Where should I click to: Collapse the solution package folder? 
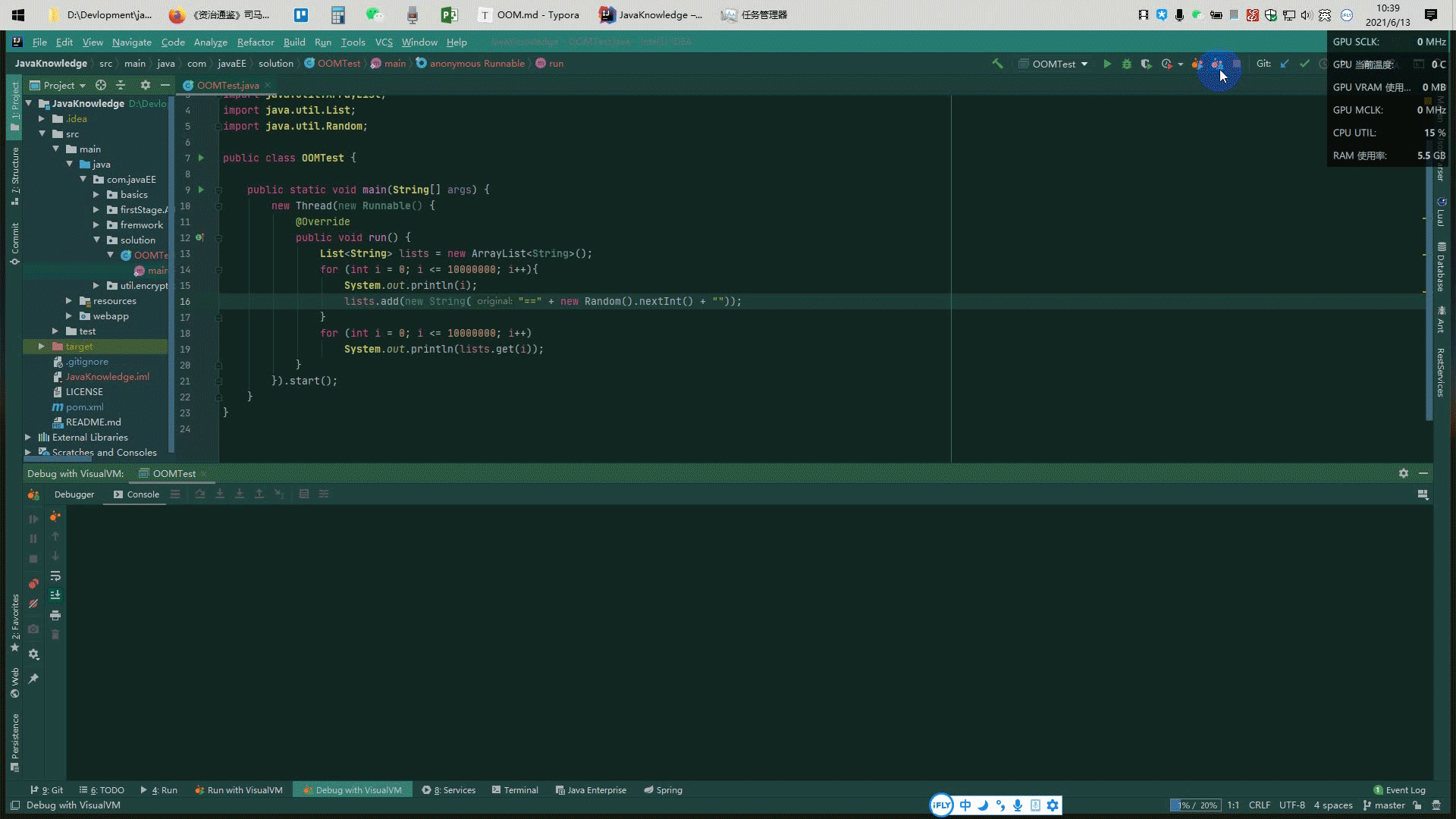[97, 240]
